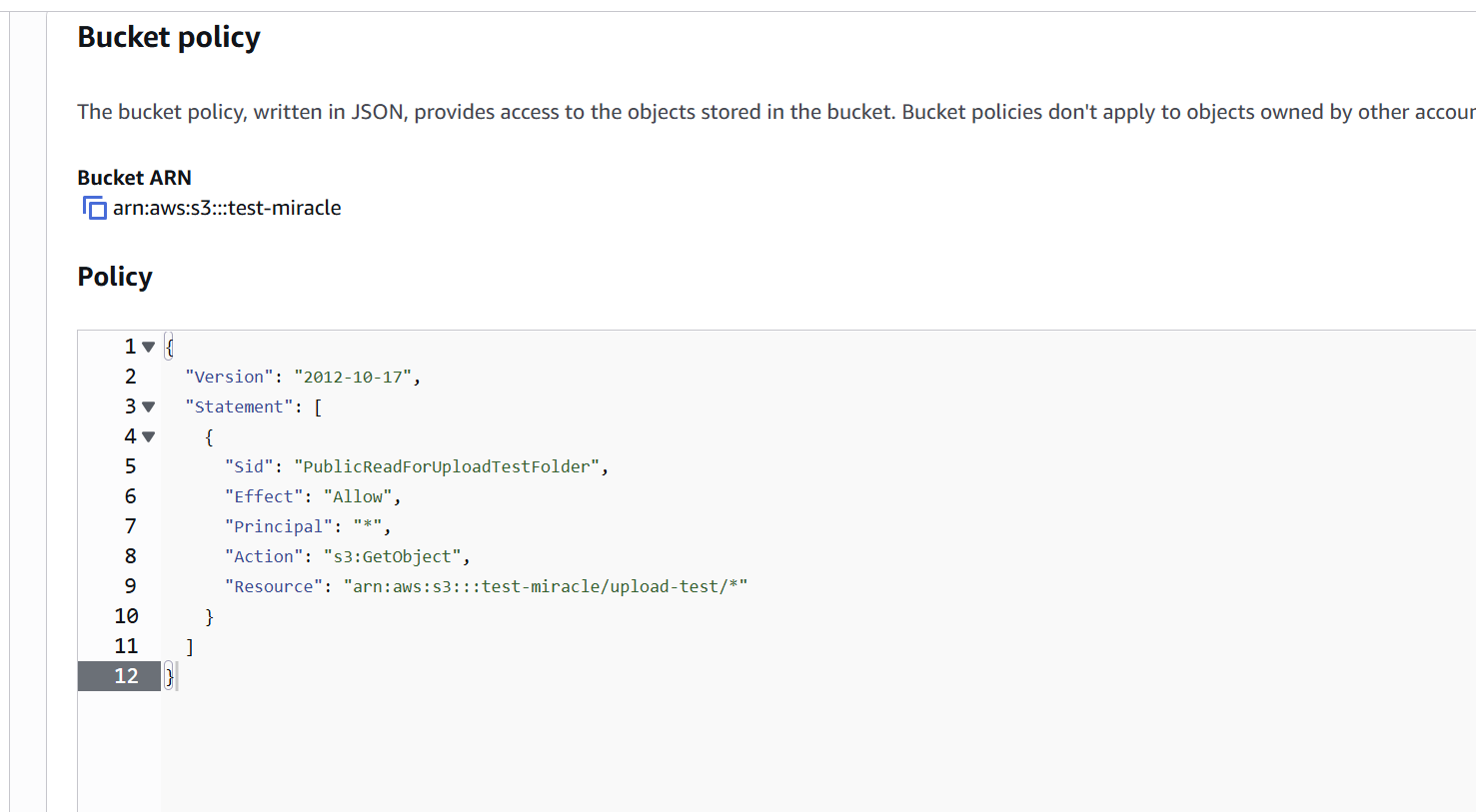Click the closing brace on line 10
This screenshot has height=812, width=1476.
(209, 616)
